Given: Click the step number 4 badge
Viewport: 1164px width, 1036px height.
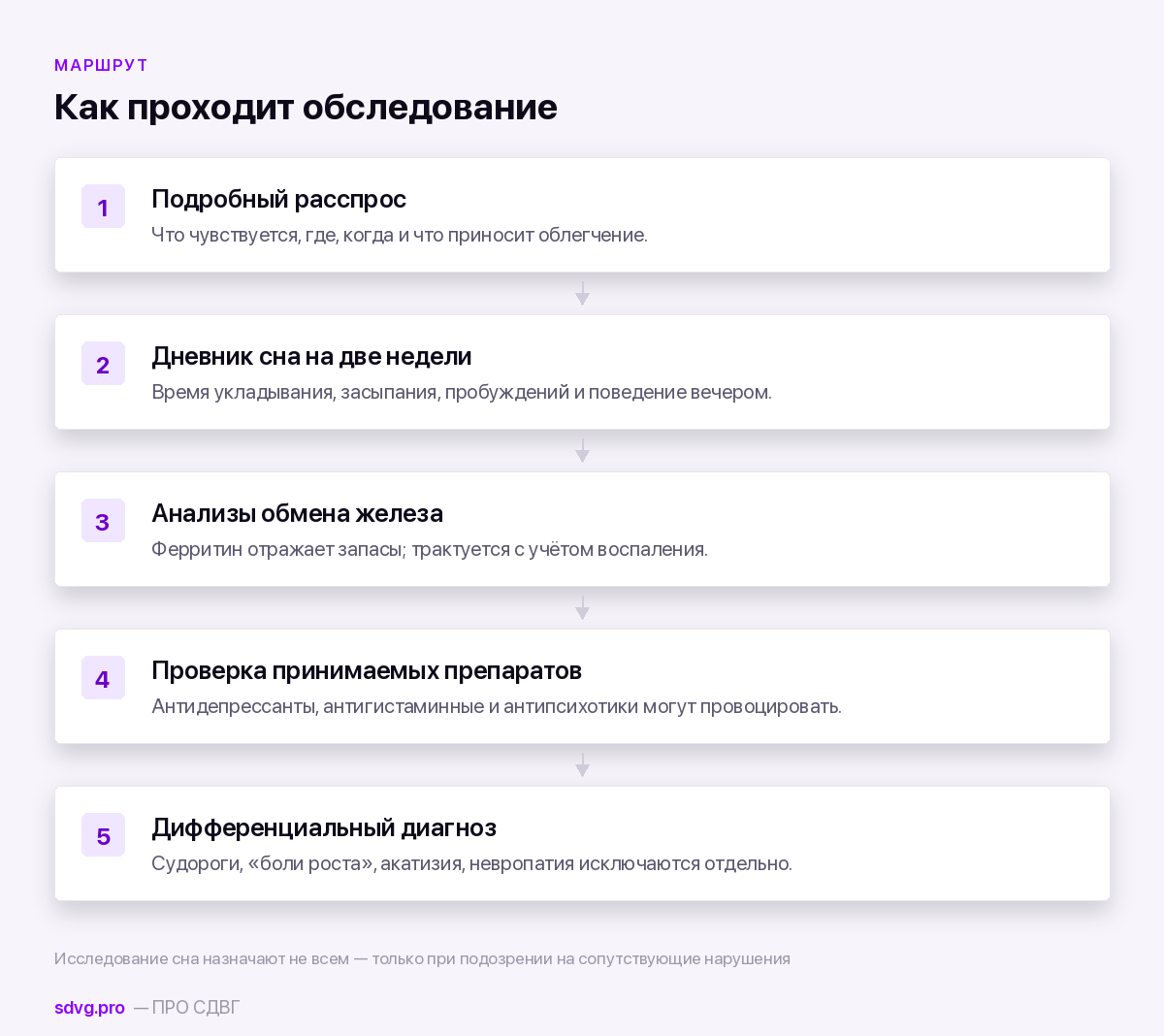Looking at the screenshot, I should [x=103, y=678].
